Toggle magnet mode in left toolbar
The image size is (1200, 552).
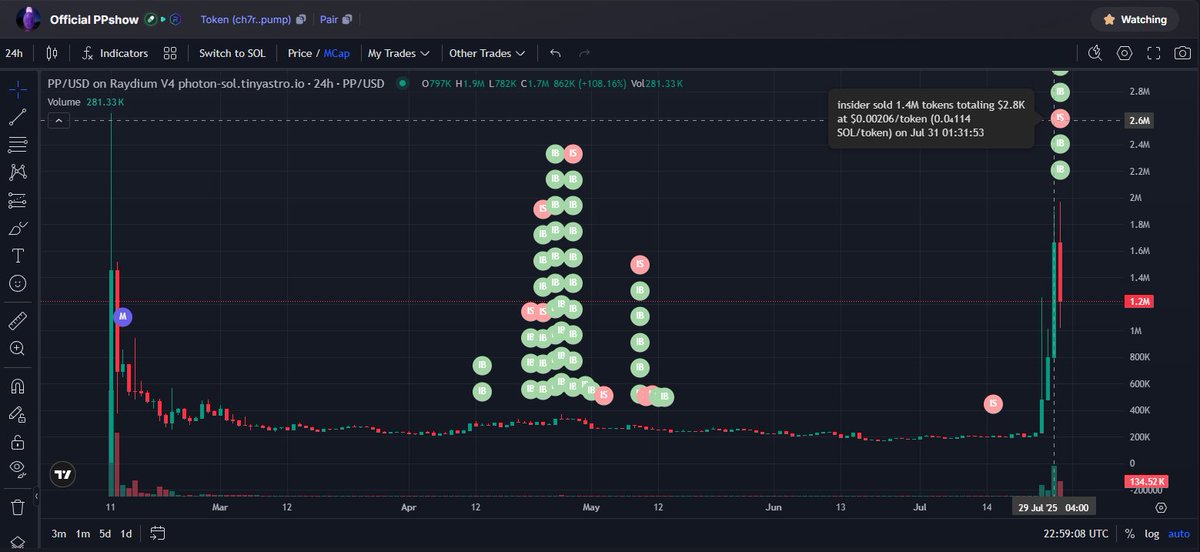tap(17, 386)
